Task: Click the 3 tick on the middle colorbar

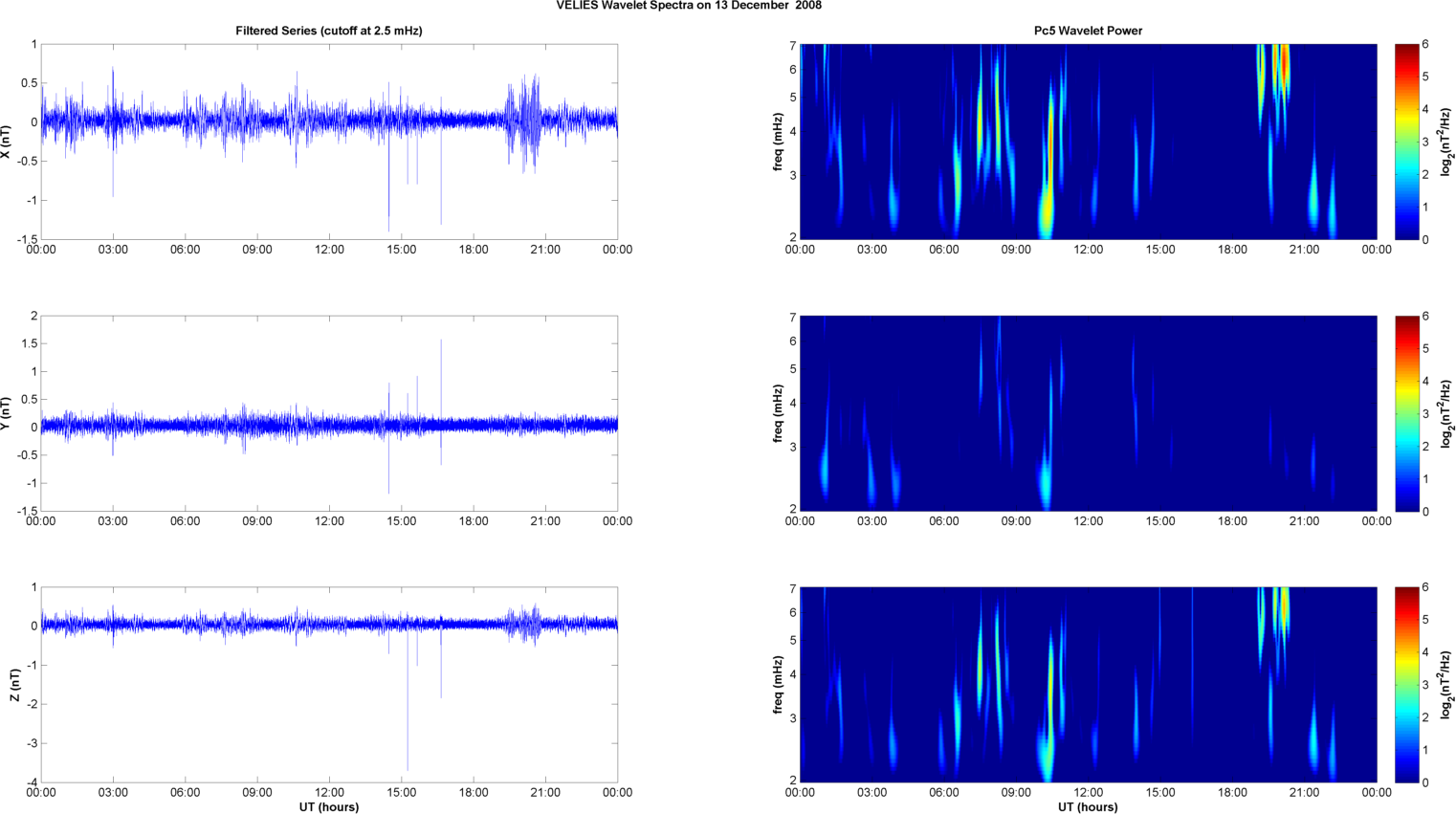Action: [x=1425, y=414]
